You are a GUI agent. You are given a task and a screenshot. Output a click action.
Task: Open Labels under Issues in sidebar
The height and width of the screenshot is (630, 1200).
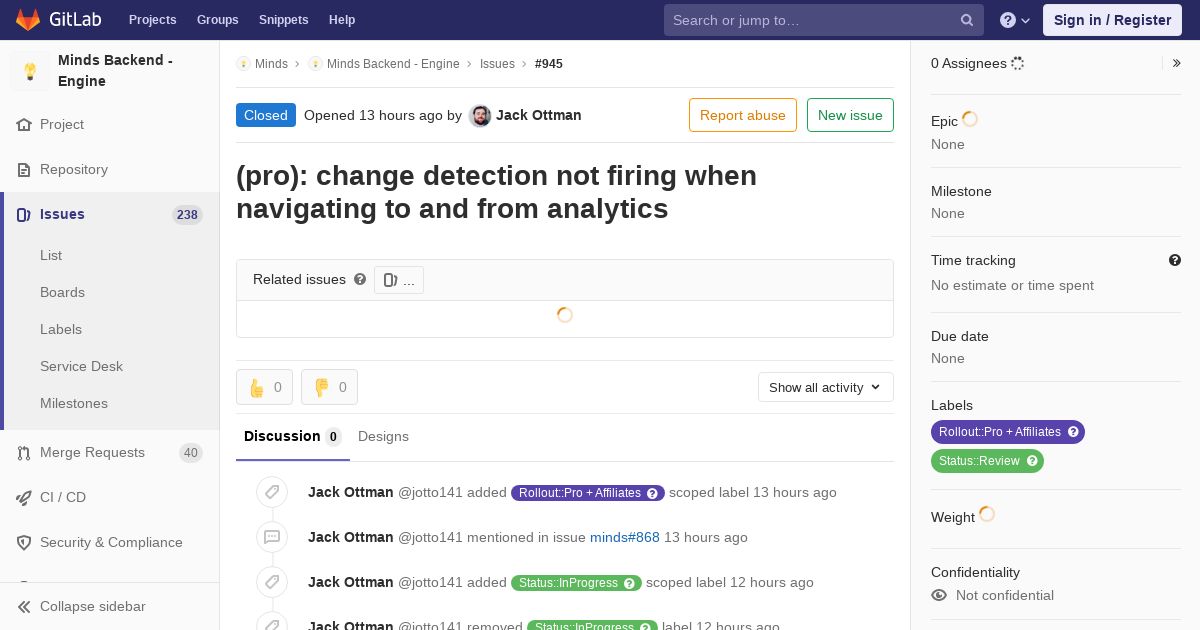coord(61,329)
